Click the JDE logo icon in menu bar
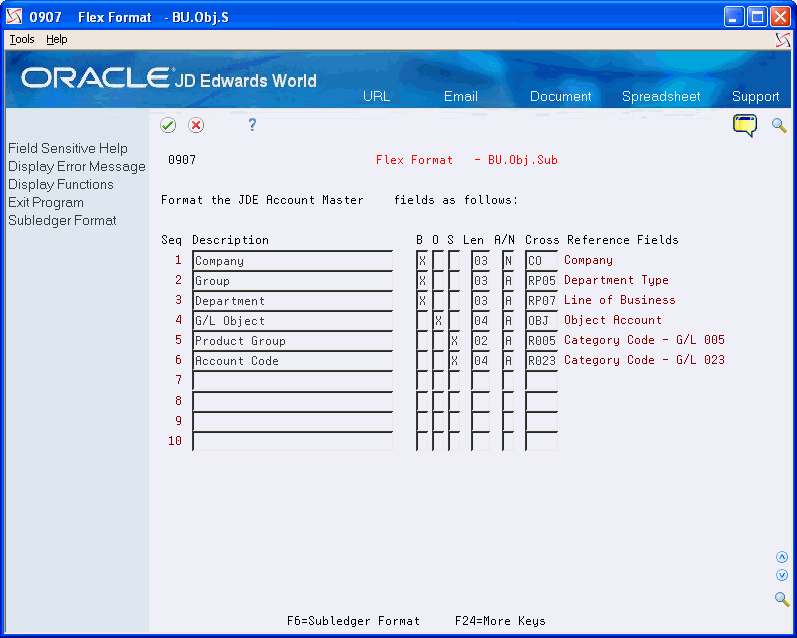This screenshot has height=638, width=797. pos(783,40)
